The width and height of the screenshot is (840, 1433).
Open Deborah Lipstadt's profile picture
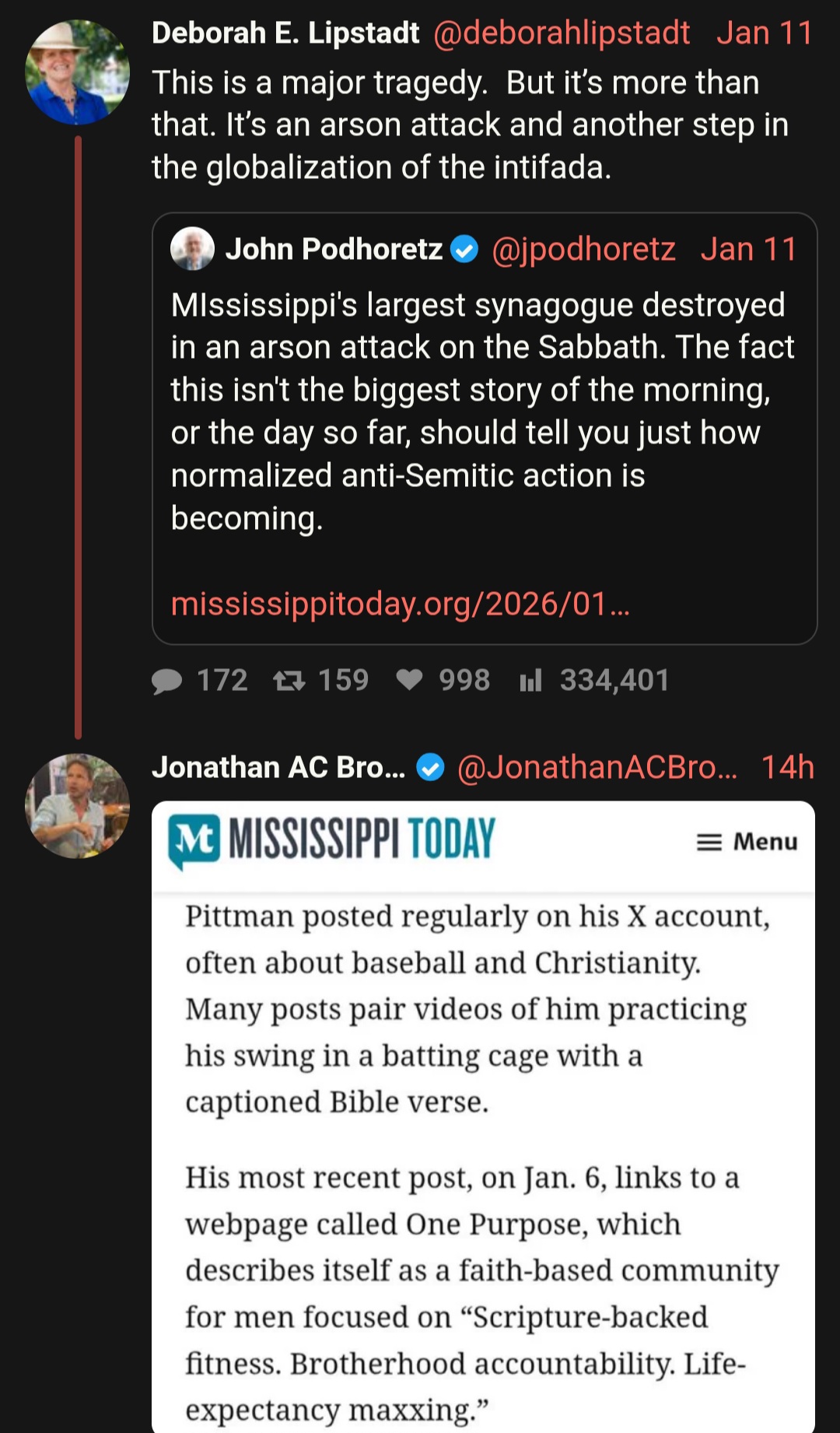(77, 73)
